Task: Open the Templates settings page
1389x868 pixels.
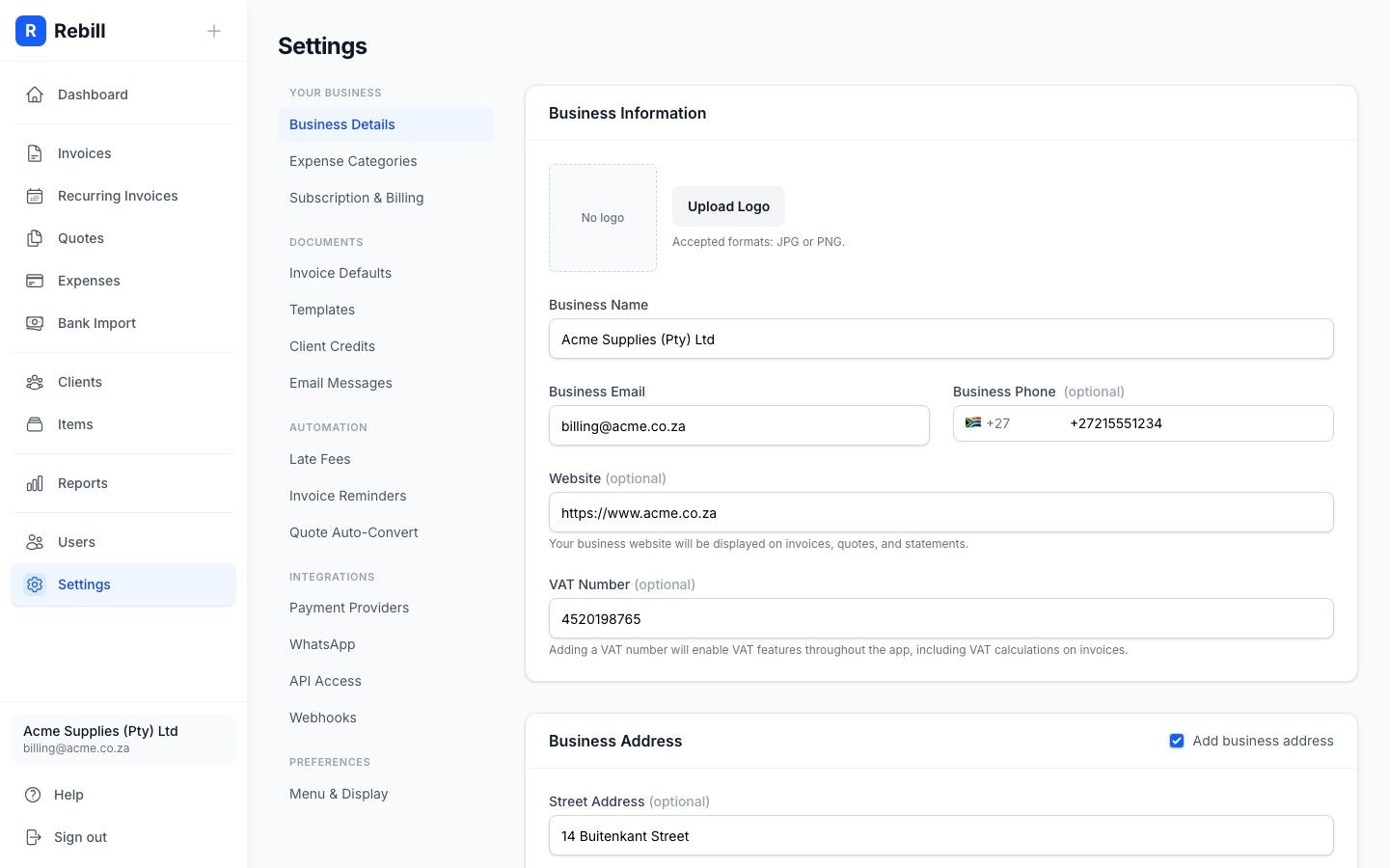Action: point(386,310)
